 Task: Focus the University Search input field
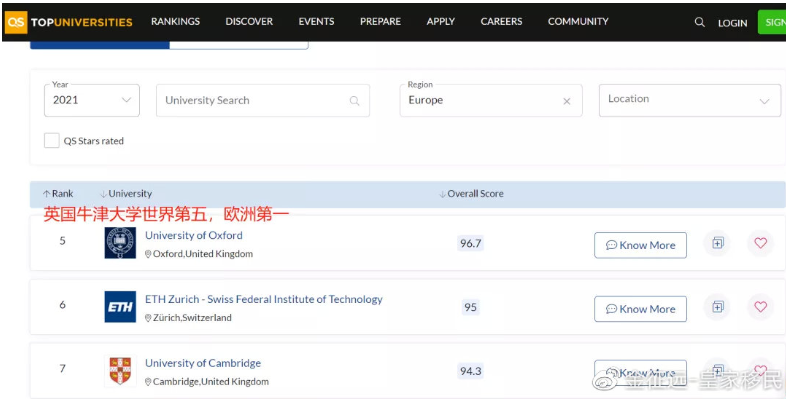263,100
